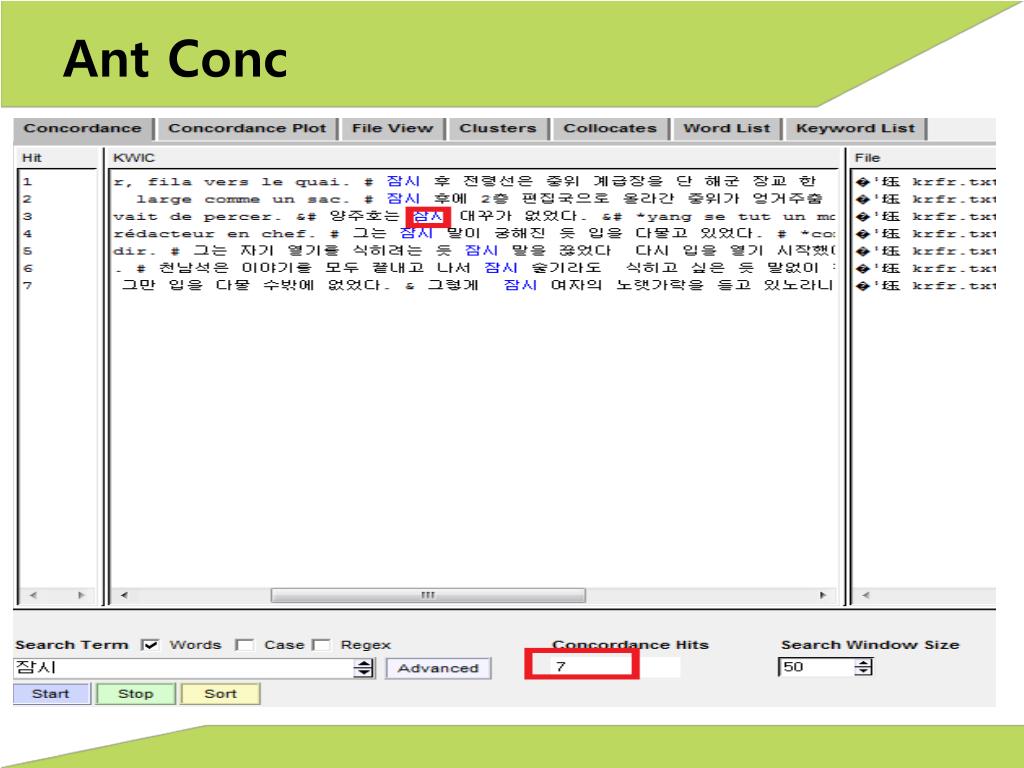Image resolution: width=1024 pixels, height=768 pixels.
Task: Click the Search Term input field
Action: (183, 667)
